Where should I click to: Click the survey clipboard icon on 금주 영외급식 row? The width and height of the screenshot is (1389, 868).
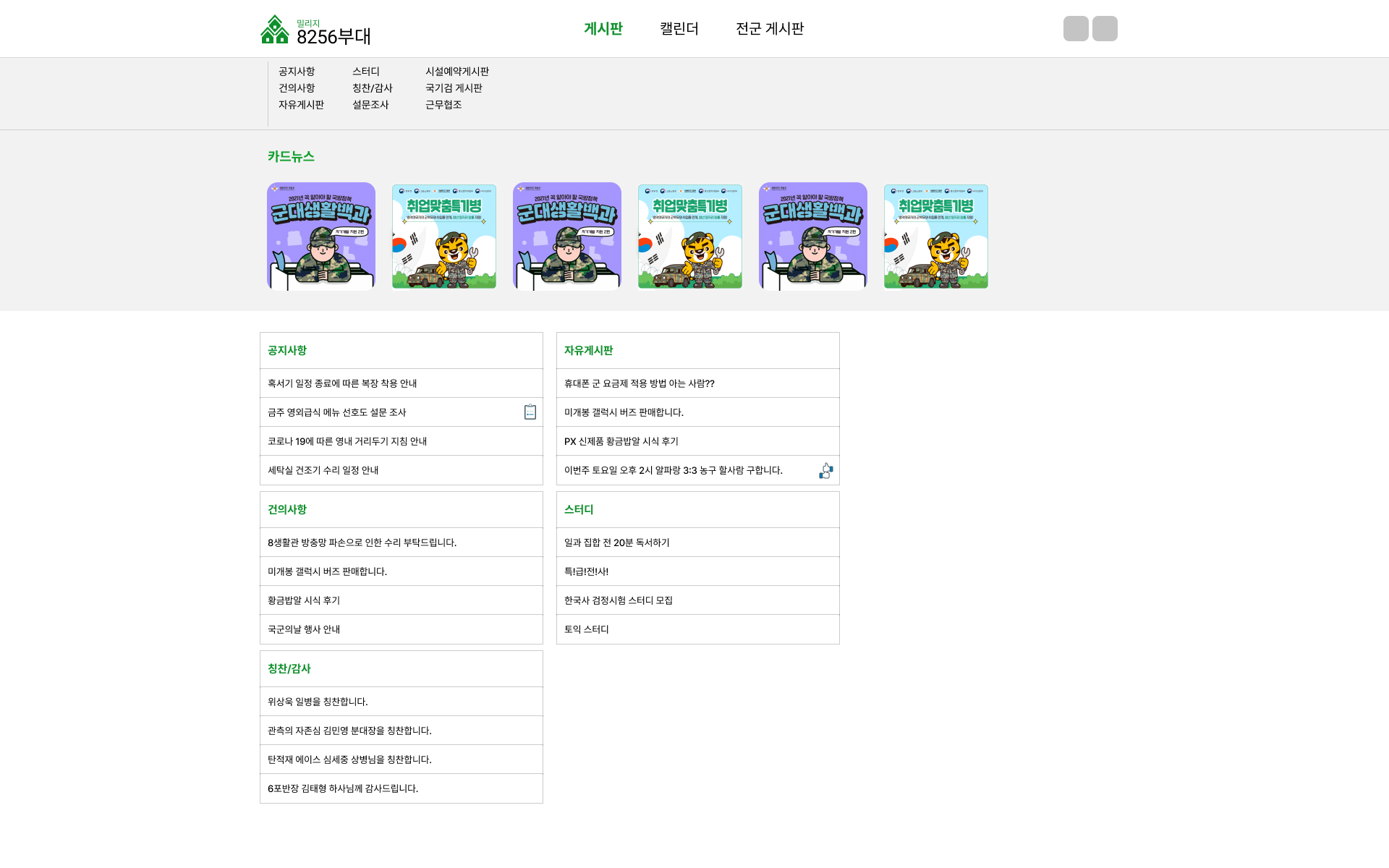click(x=530, y=412)
